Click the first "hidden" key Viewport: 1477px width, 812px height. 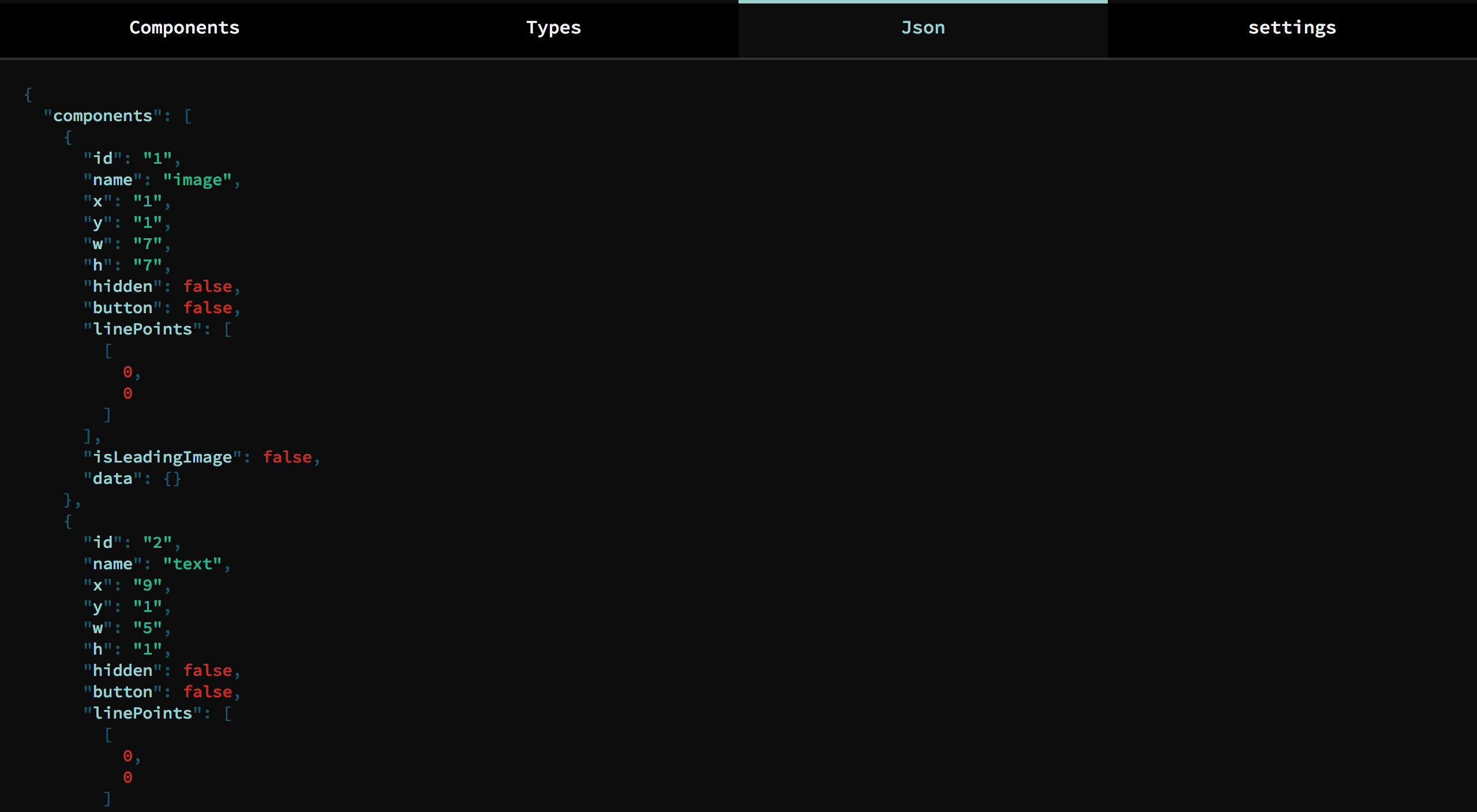(122, 287)
